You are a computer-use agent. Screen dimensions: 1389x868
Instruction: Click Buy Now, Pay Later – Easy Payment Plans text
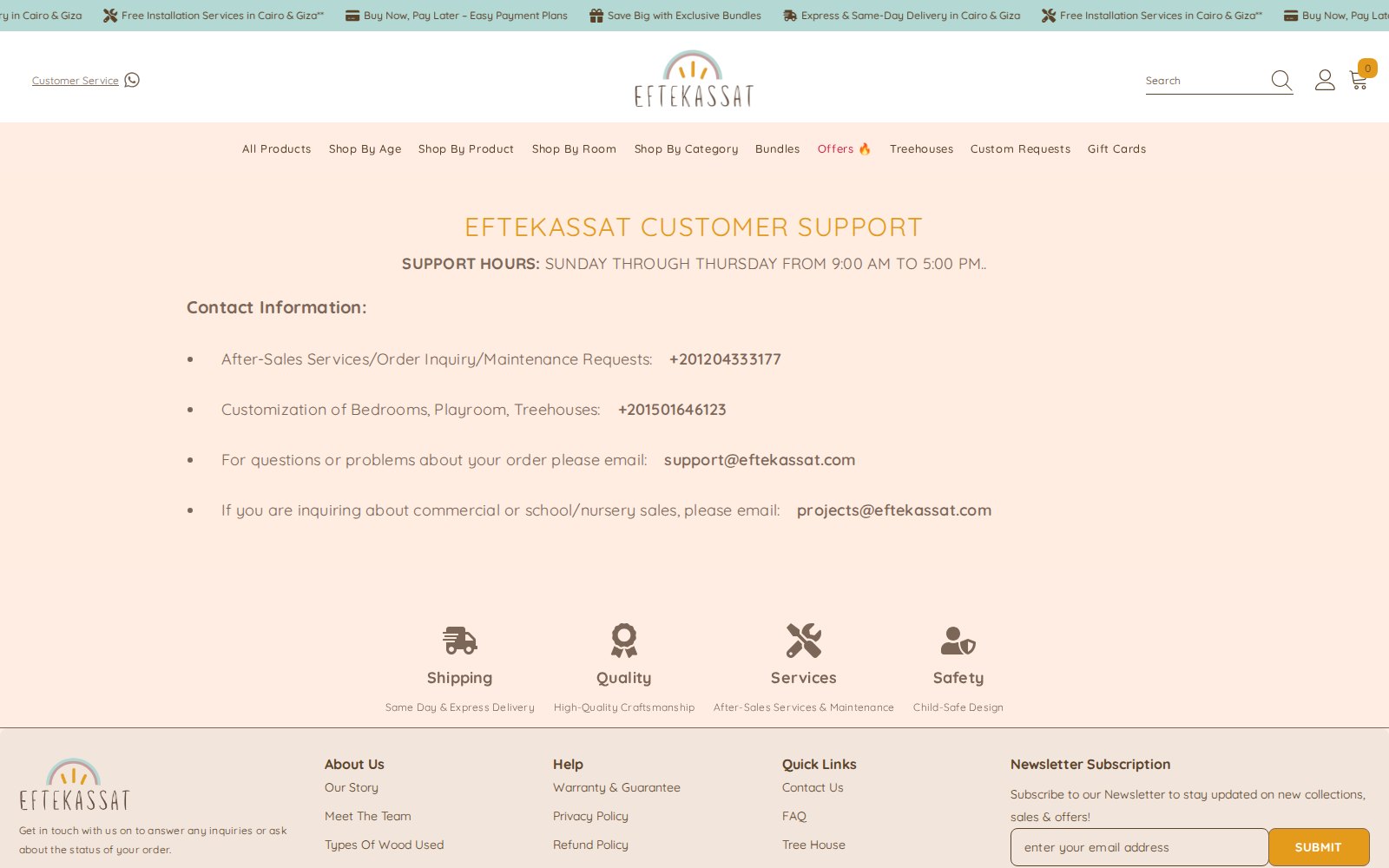coord(465,16)
